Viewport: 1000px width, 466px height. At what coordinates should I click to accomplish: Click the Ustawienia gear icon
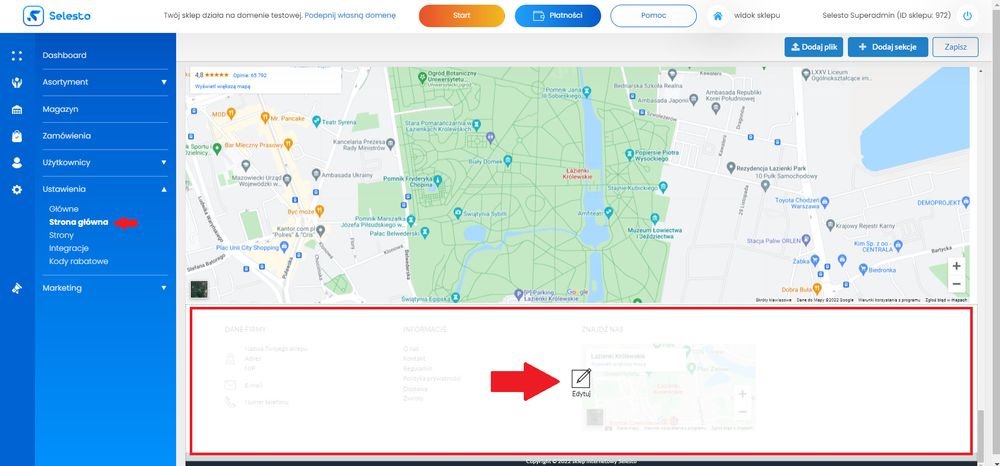[17, 189]
